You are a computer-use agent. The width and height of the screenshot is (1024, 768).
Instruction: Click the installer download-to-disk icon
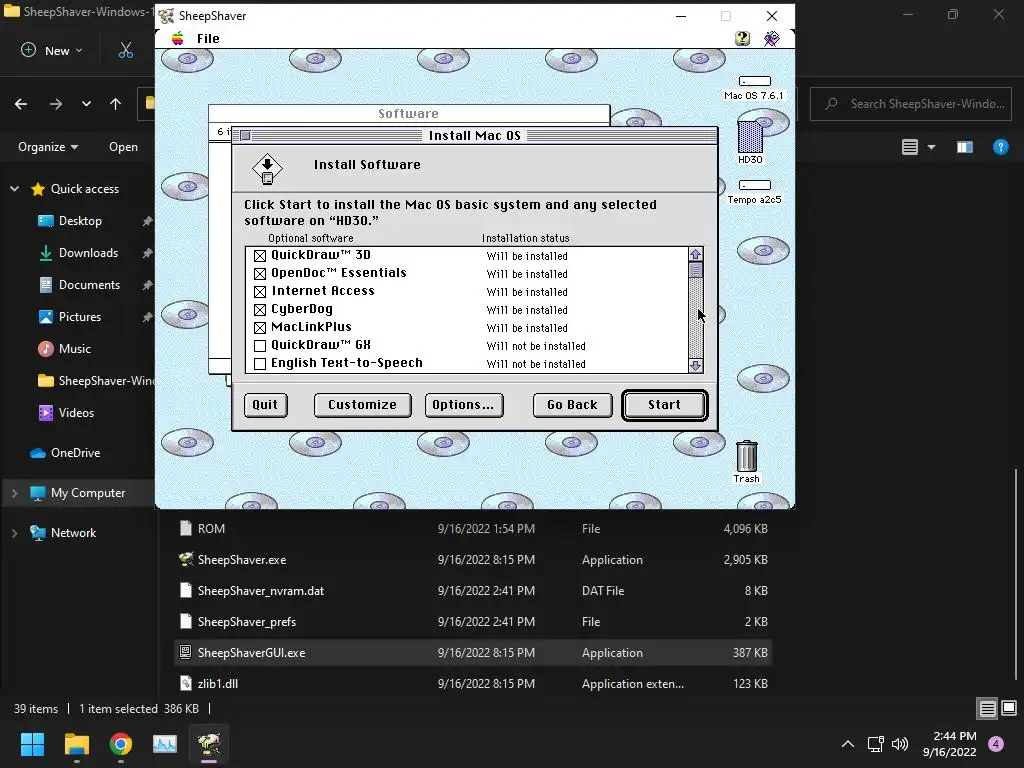coord(267,170)
